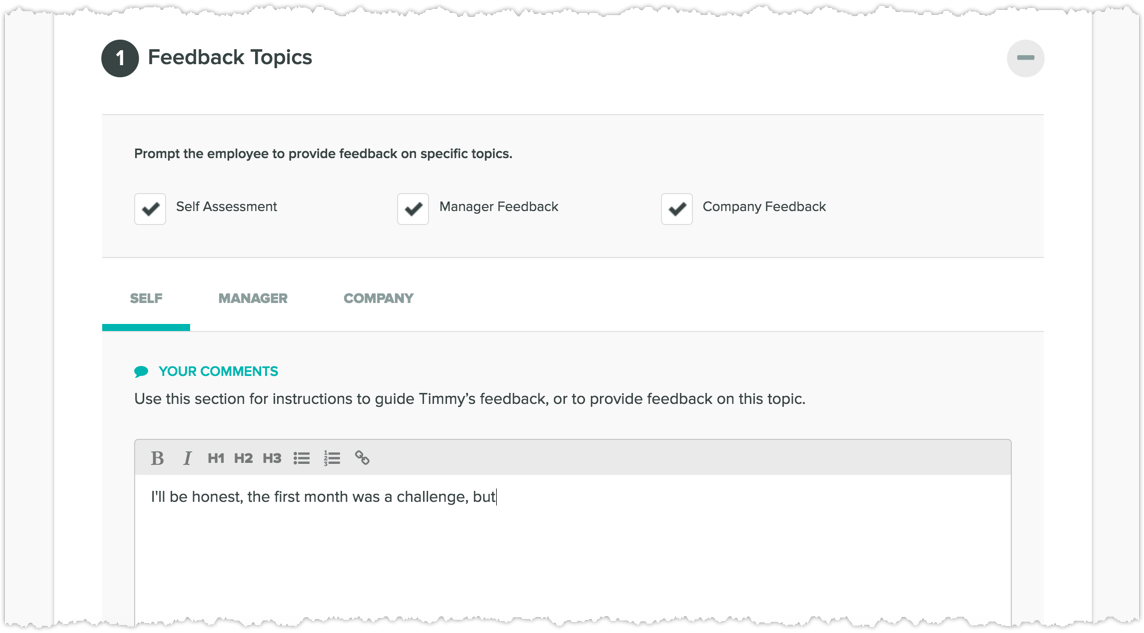1144x633 pixels.
Task: Insert a numbered list
Action: (332, 457)
